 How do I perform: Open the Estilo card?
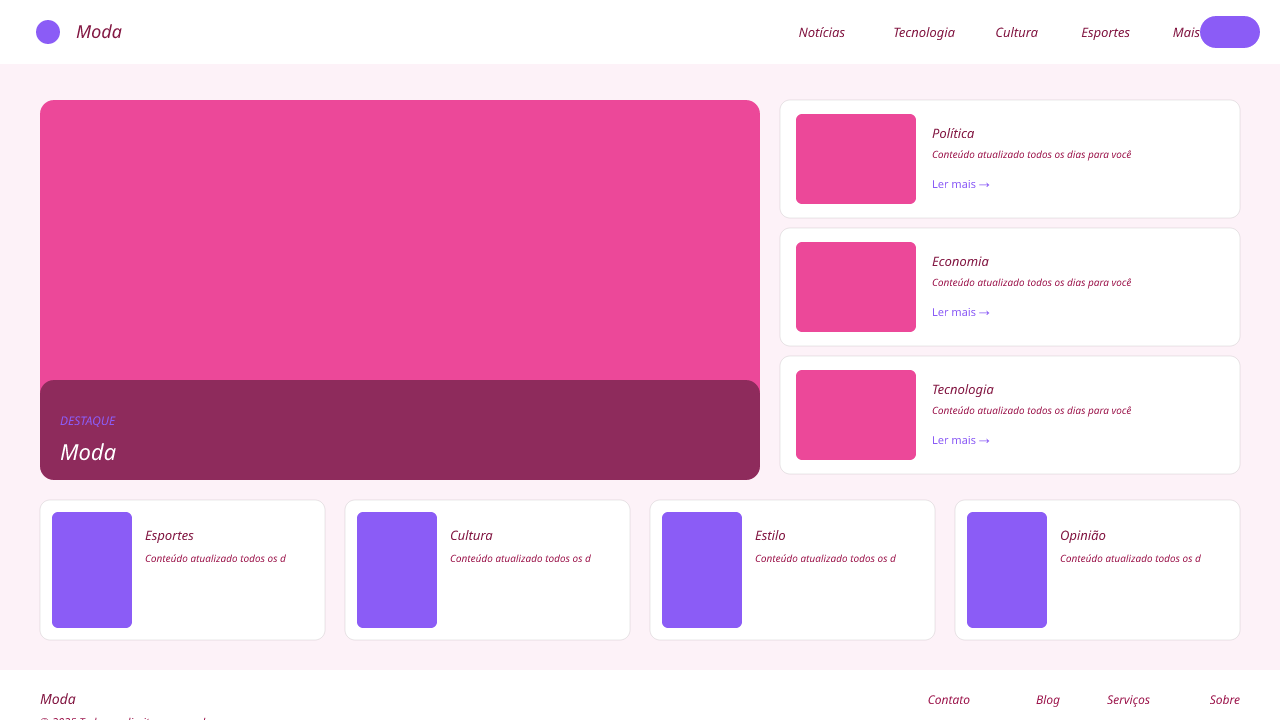(x=792, y=570)
